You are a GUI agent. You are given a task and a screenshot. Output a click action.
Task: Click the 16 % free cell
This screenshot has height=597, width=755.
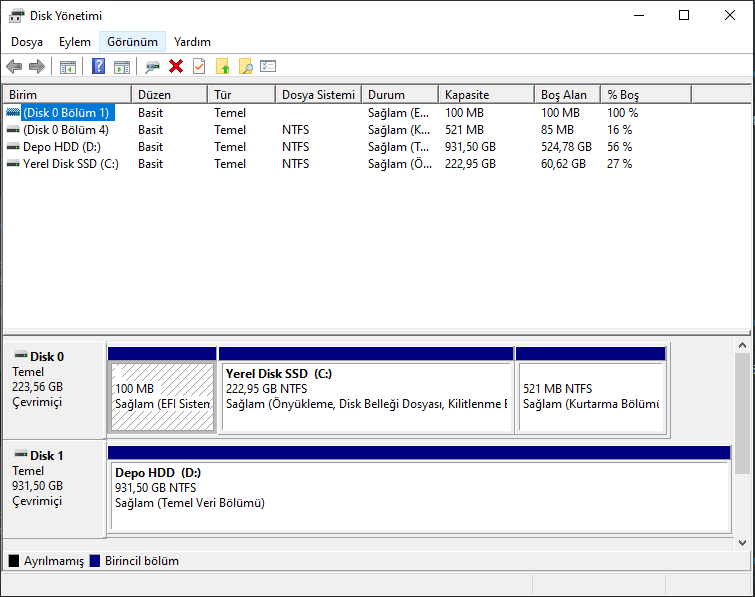coord(620,130)
